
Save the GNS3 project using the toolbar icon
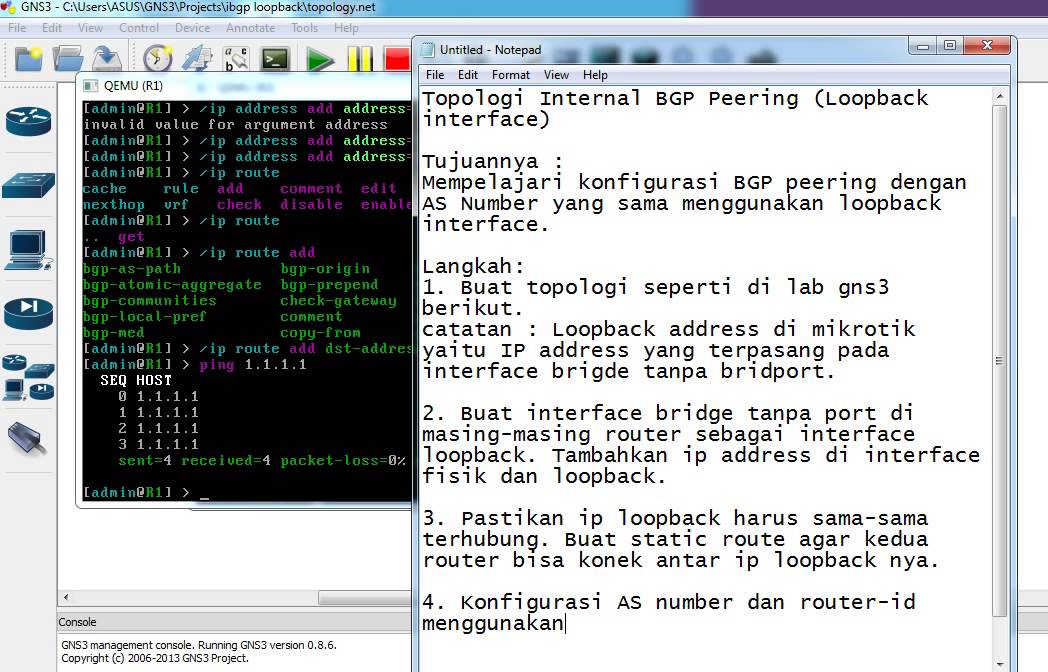(x=106, y=58)
